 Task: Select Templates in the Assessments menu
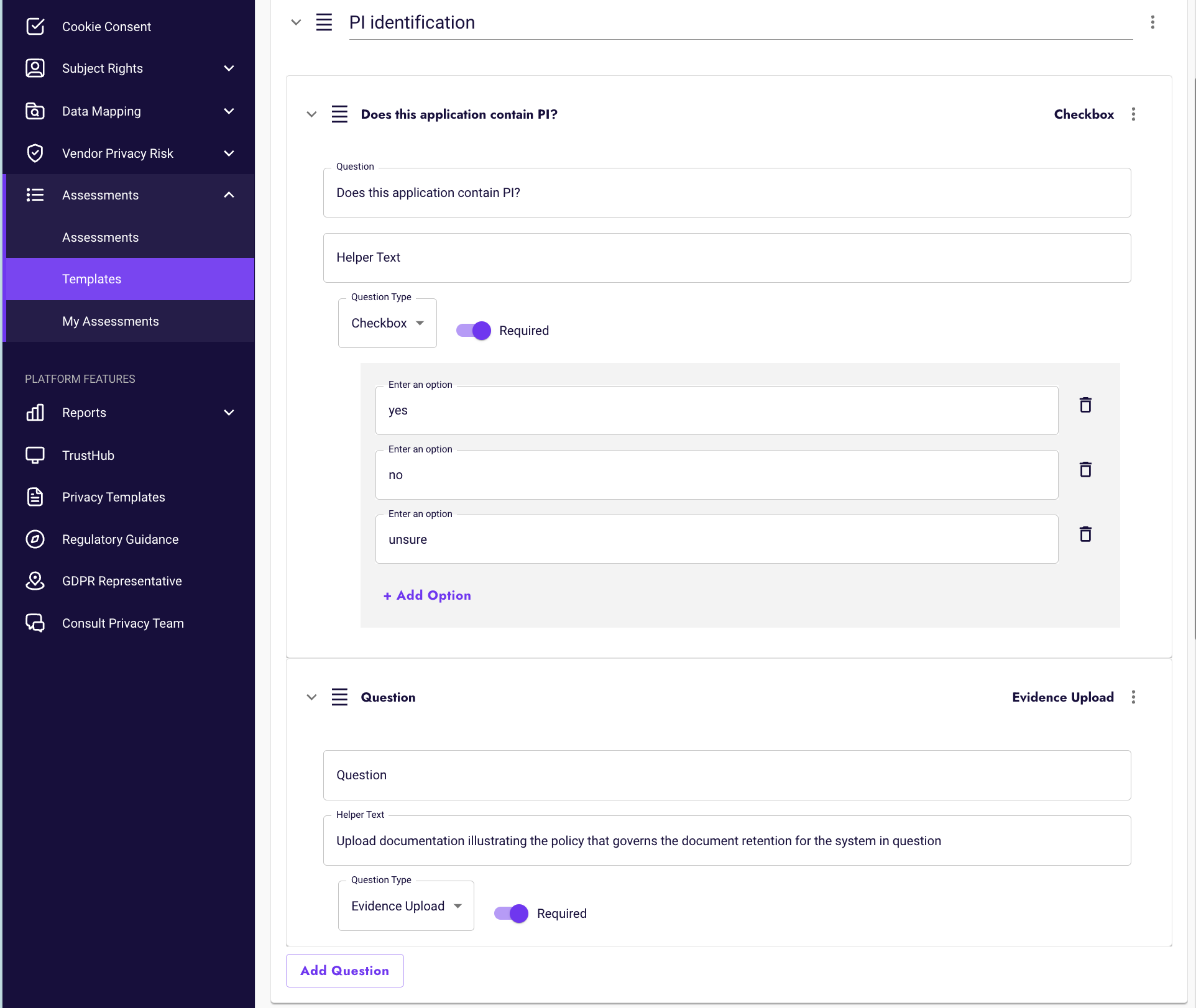coord(91,279)
